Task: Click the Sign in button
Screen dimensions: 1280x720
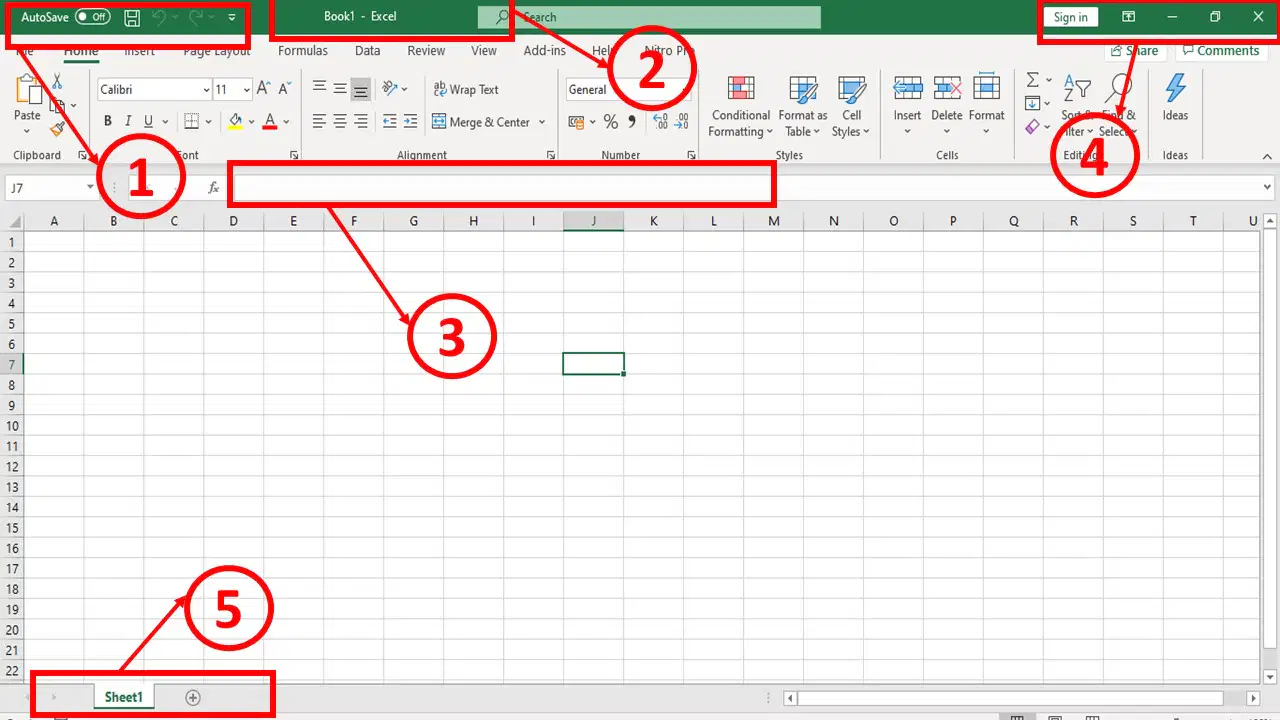Action: (x=1070, y=17)
